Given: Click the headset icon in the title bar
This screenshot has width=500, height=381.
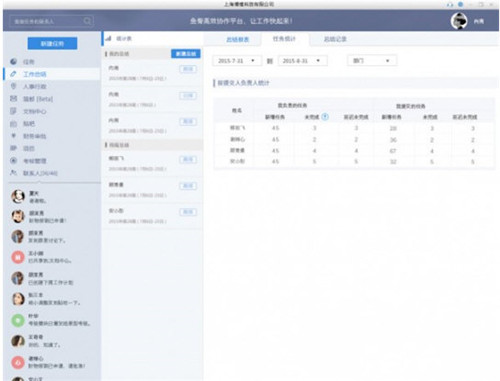Looking at the screenshot, I should click(x=450, y=4).
